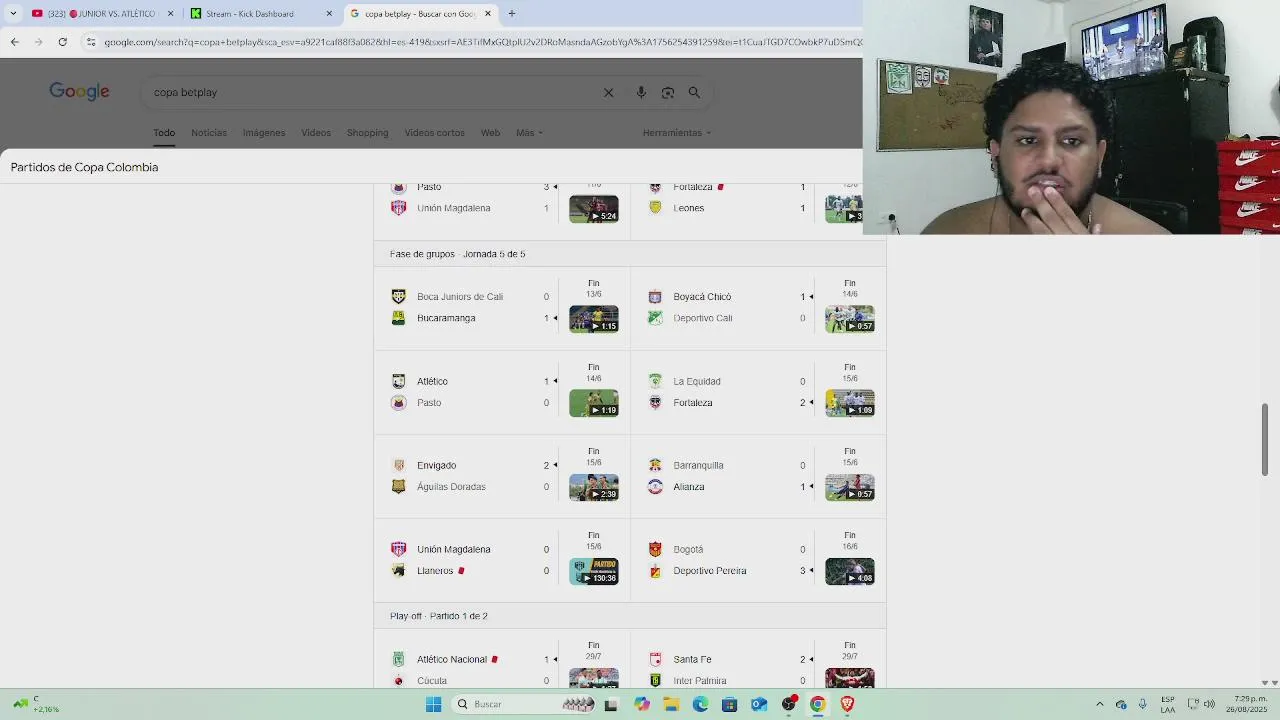This screenshot has width=1280, height=720.
Task: Start voice search with microphone icon
Action: click(641, 92)
